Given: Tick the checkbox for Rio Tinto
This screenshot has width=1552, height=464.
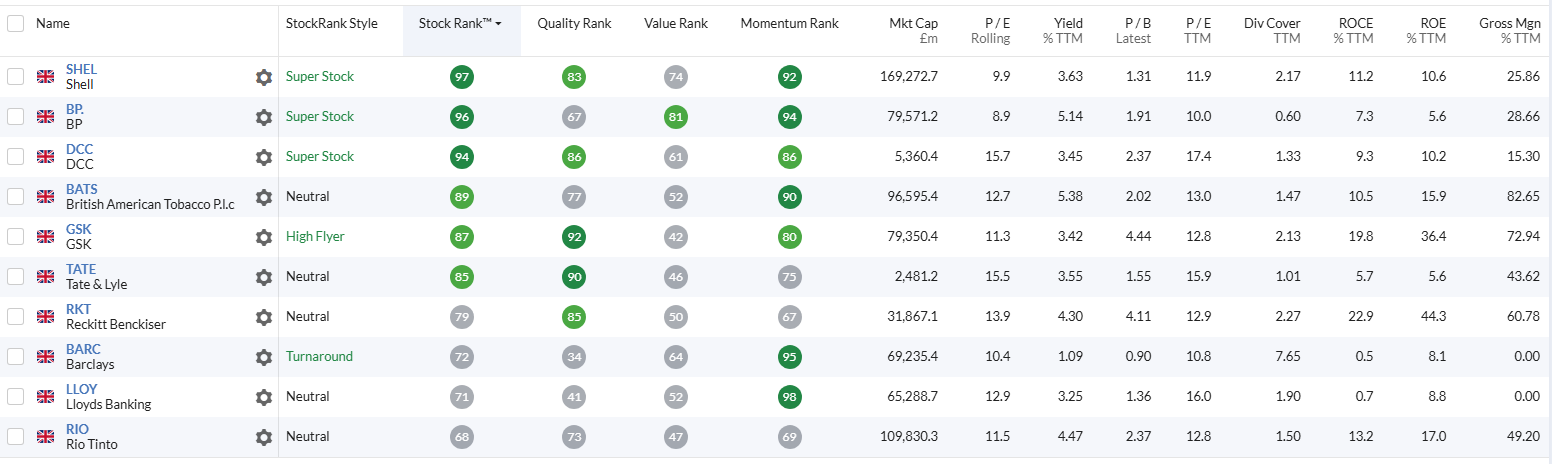Looking at the screenshot, I should click(15, 437).
